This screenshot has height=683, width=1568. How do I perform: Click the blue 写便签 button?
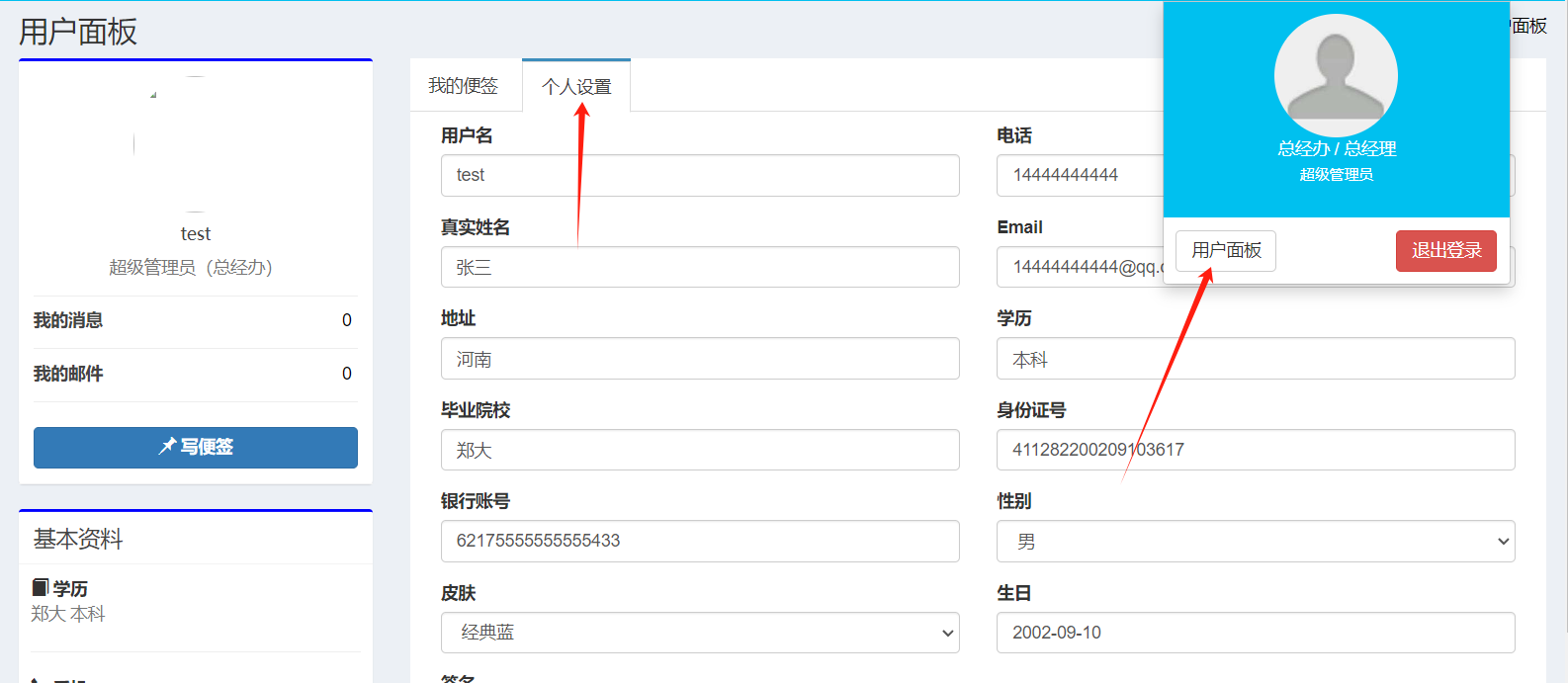196,448
